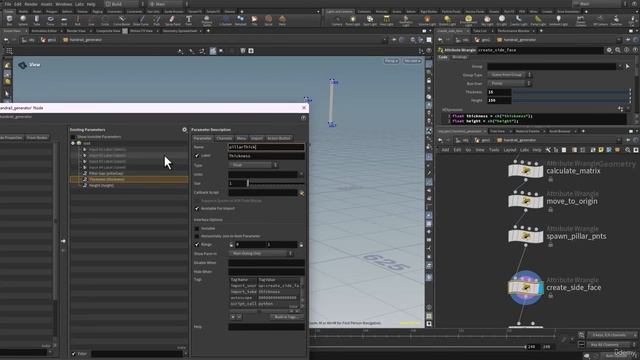Open the Windows menu
Viewport: 640px width, 360px height.
(64, 4)
